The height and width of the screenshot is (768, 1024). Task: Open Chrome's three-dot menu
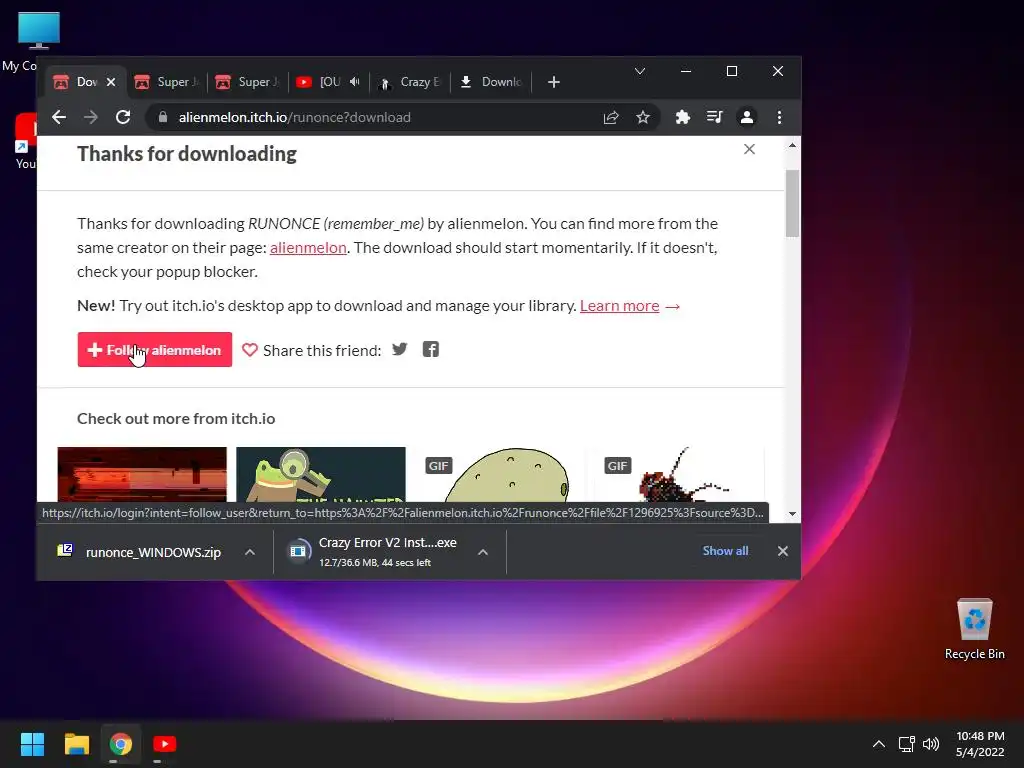pos(779,118)
